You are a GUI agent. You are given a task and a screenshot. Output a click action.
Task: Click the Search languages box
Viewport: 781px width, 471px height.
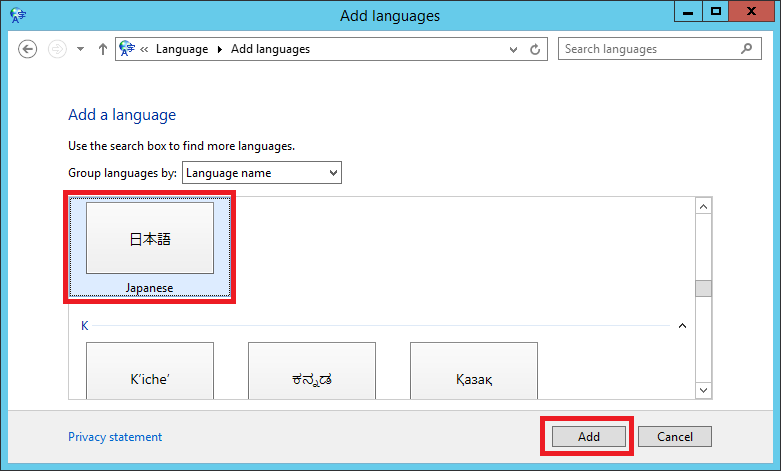659,49
